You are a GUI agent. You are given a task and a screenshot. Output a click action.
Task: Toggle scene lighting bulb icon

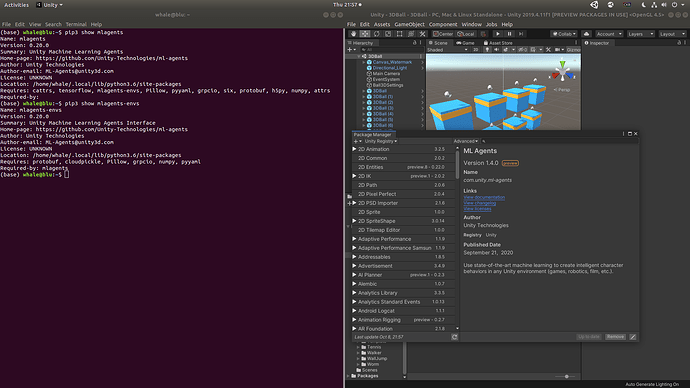tap(487, 50)
